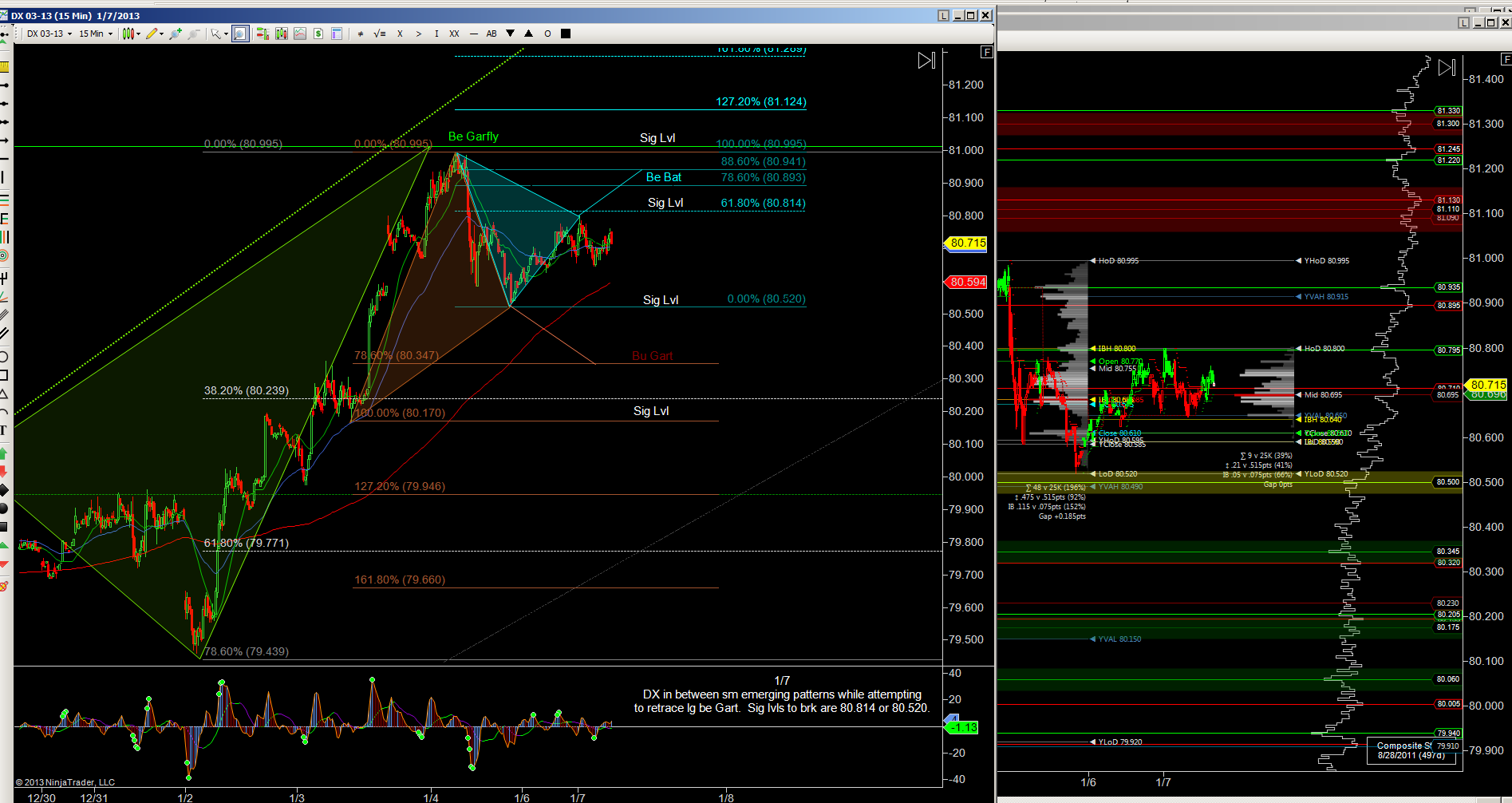Toggle the highlighted zoom frame tool

tap(240, 34)
